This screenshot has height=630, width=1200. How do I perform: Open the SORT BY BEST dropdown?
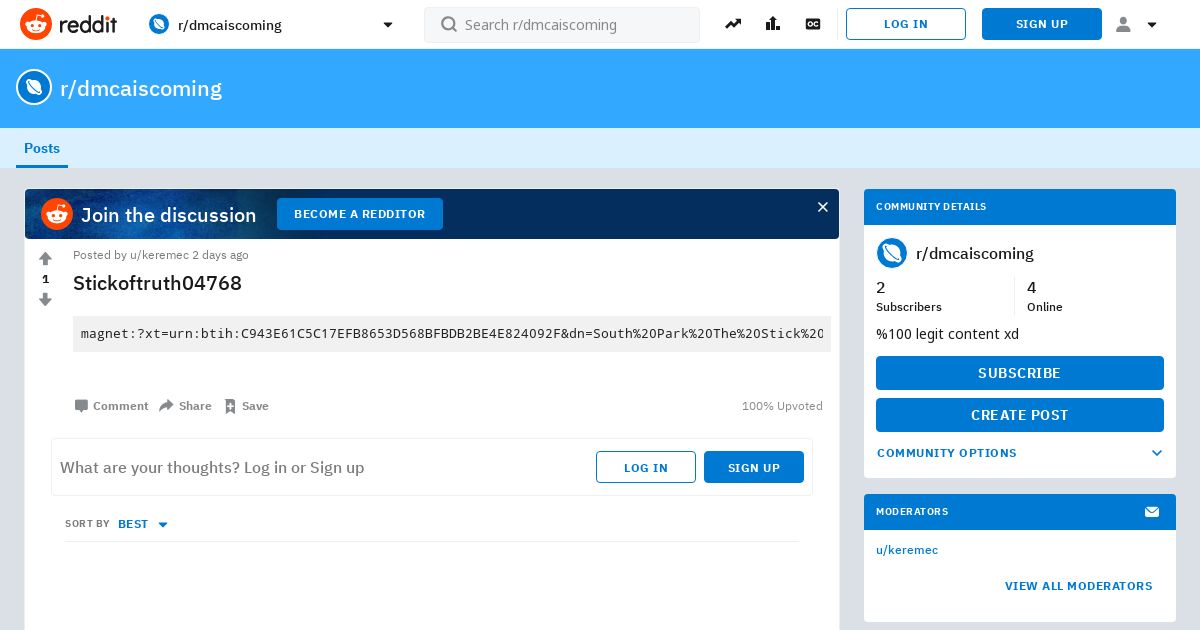point(143,524)
